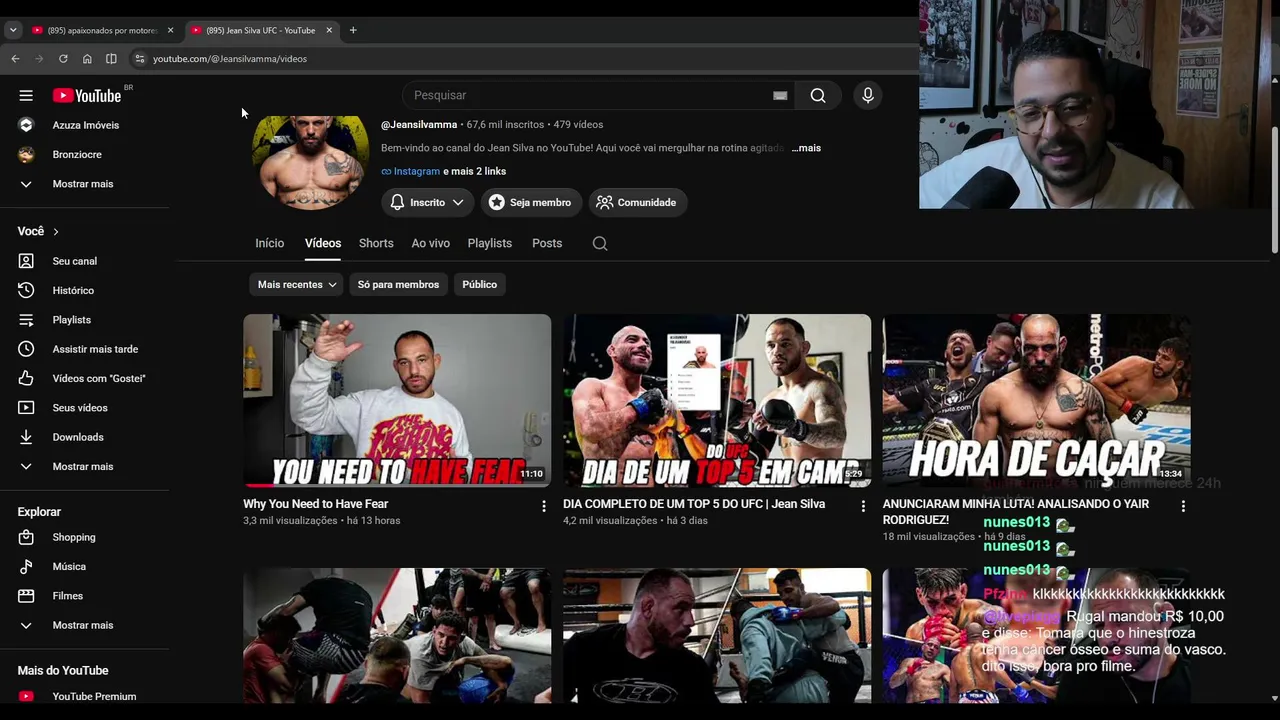The height and width of the screenshot is (720, 1280).
Task: Expand subscriptions with Mostrar mais
Action: coord(85,184)
